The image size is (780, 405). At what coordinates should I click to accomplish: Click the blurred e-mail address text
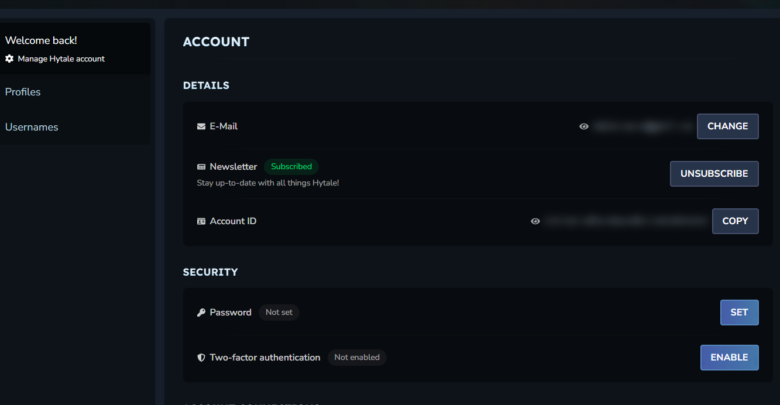[640, 127]
